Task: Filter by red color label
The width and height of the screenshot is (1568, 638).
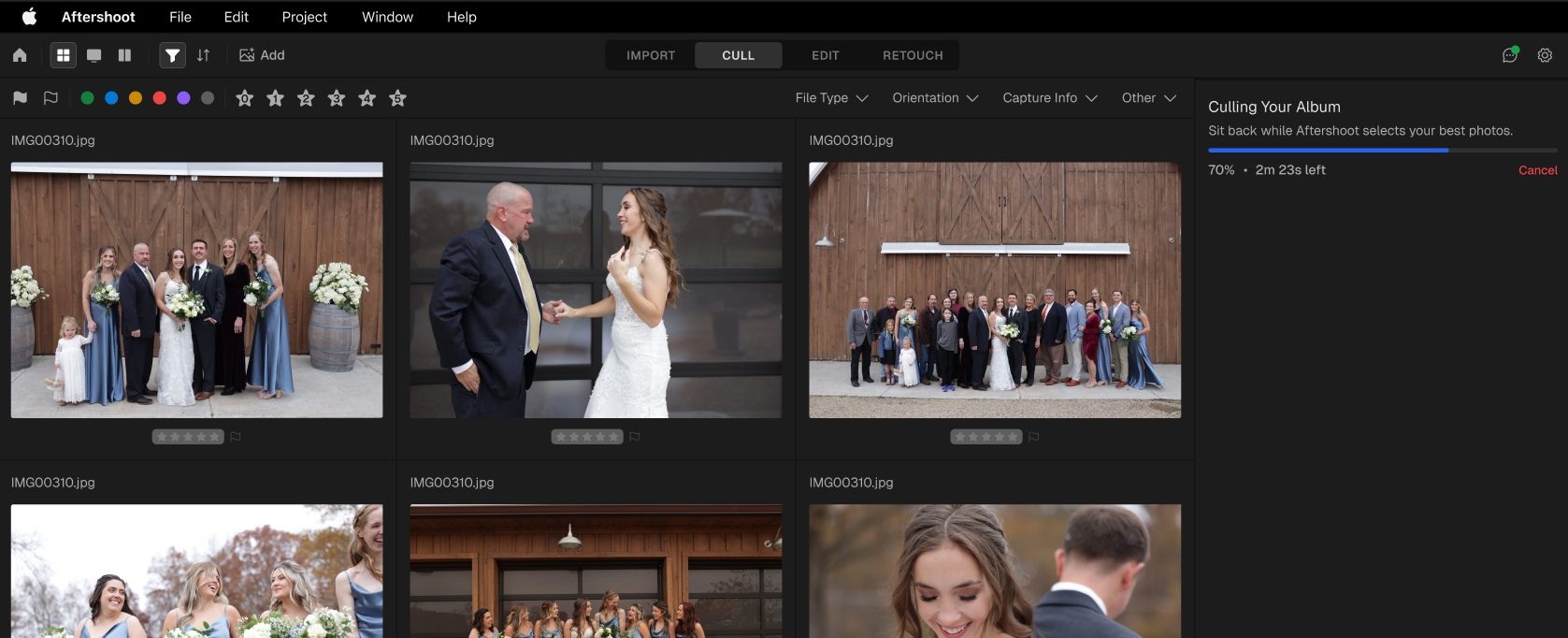Action: click(x=160, y=98)
